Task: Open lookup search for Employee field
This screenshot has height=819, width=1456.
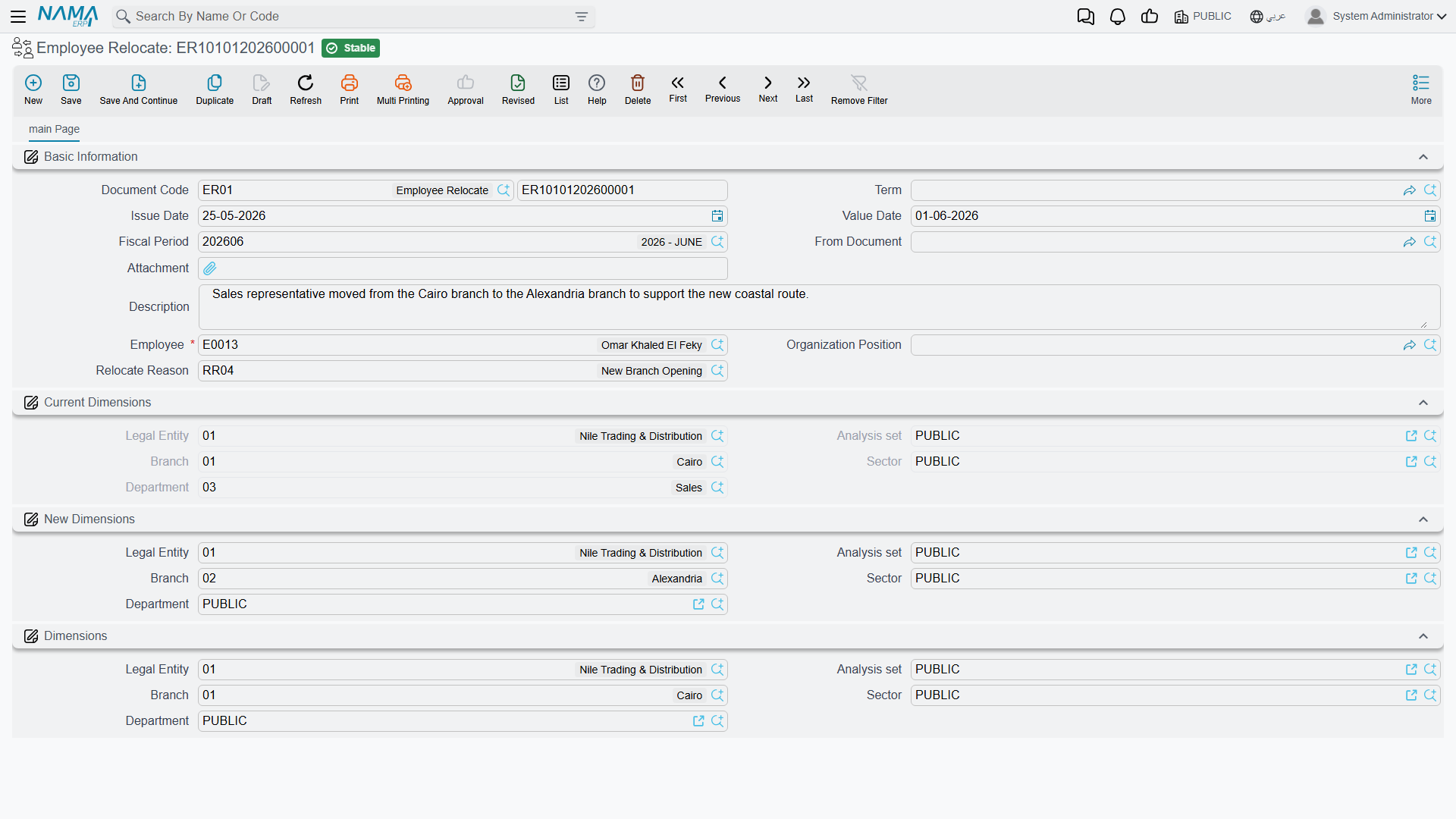Action: point(717,345)
